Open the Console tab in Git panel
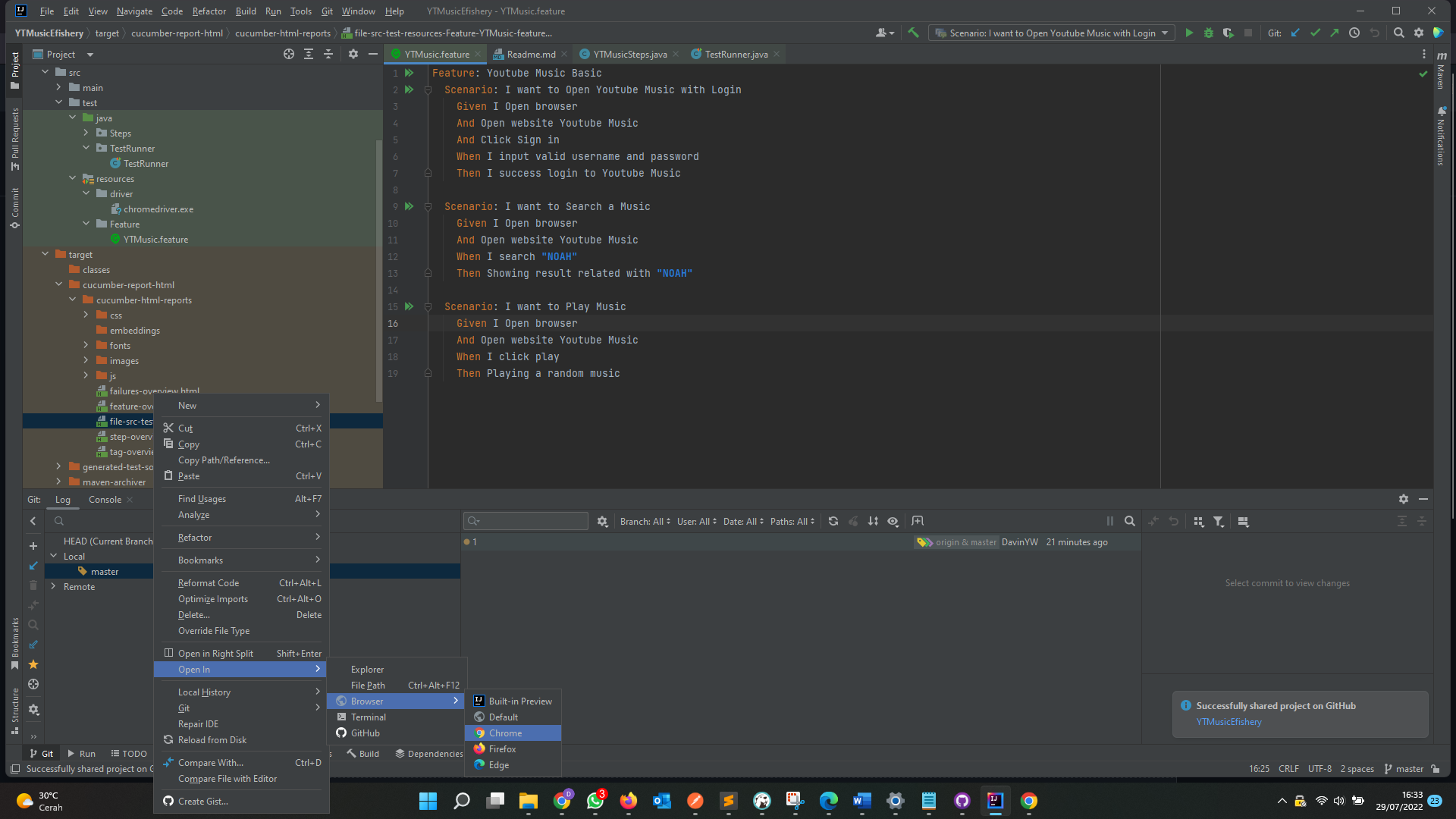 [105, 499]
